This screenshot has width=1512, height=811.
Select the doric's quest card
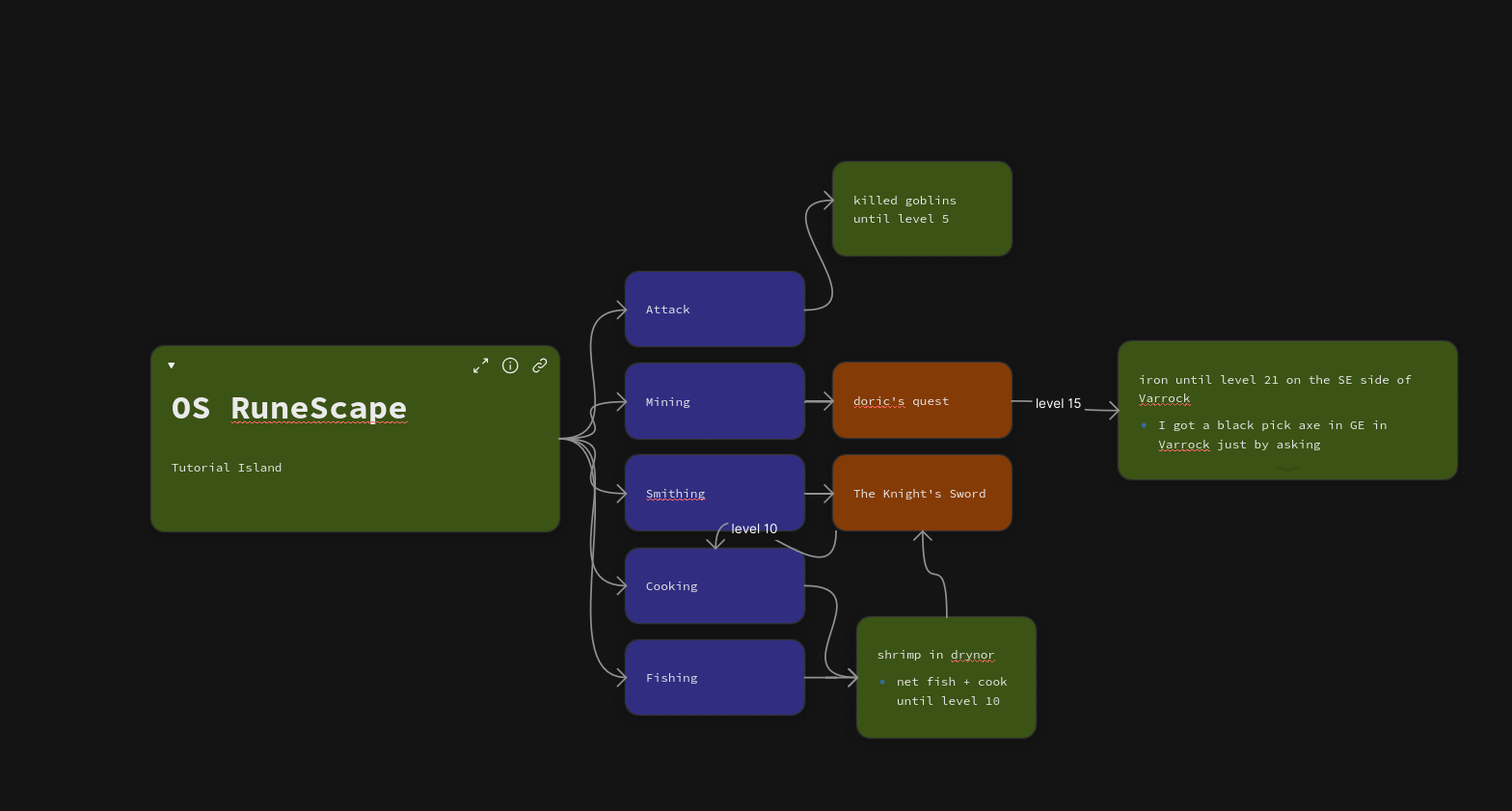pos(922,400)
